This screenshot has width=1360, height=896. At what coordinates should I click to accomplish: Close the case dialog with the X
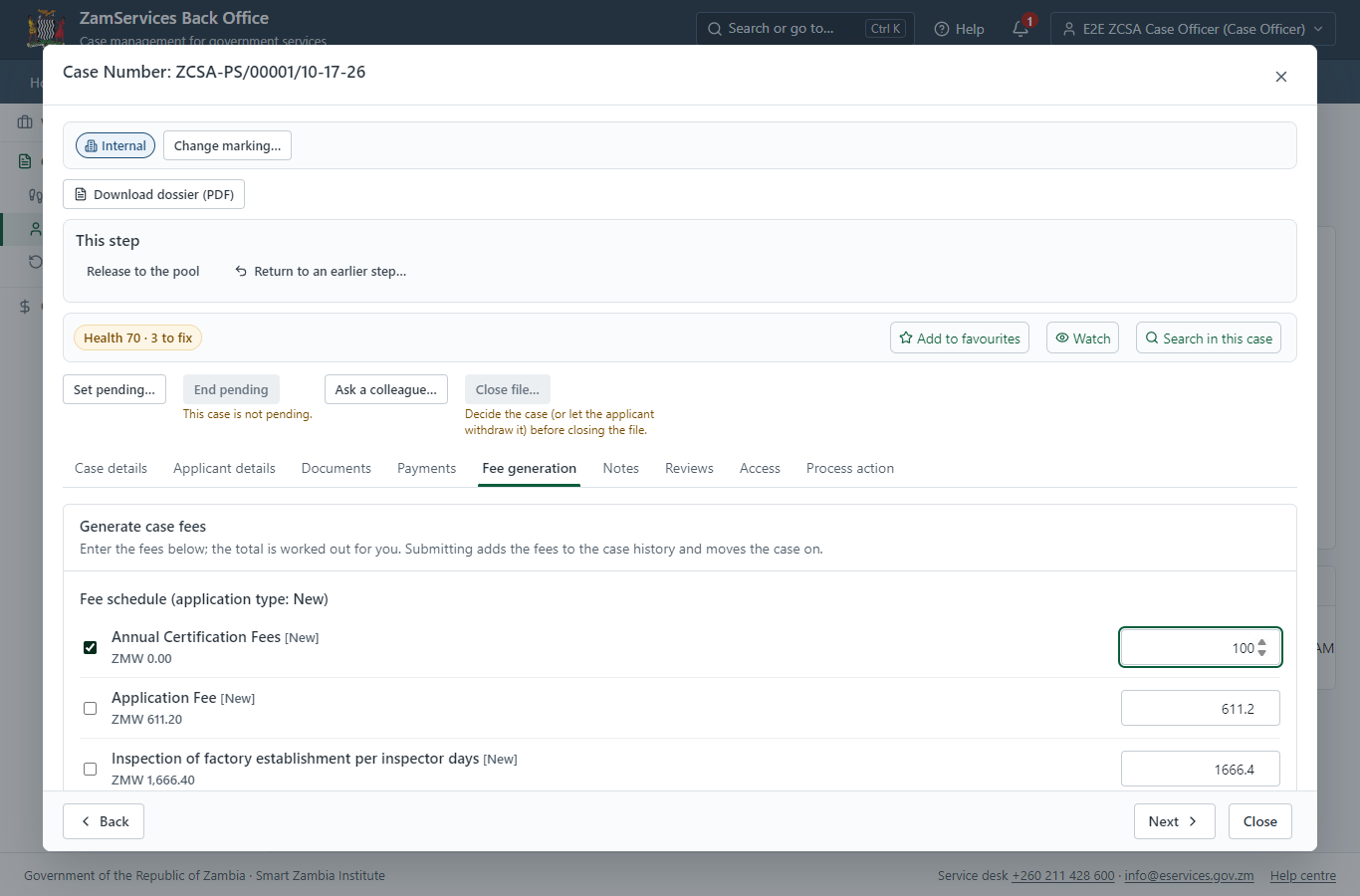click(x=1281, y=77)
